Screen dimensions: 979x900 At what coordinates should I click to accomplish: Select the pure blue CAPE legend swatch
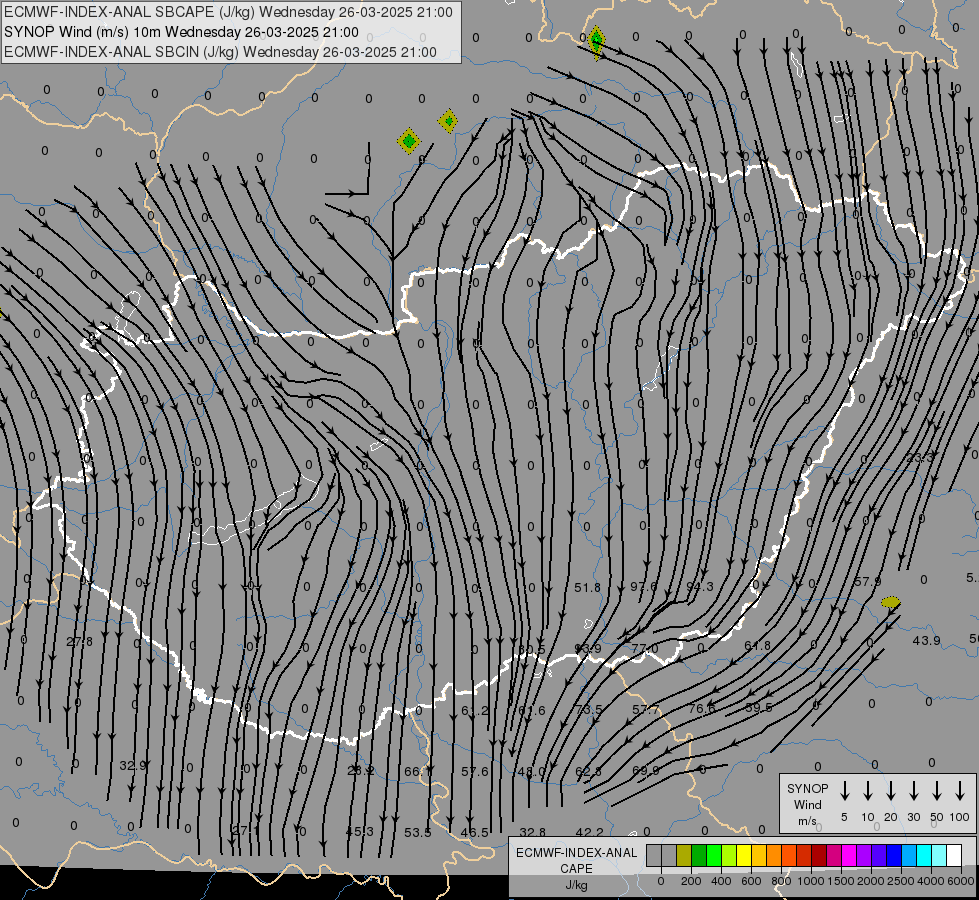[x=893, y=855]
